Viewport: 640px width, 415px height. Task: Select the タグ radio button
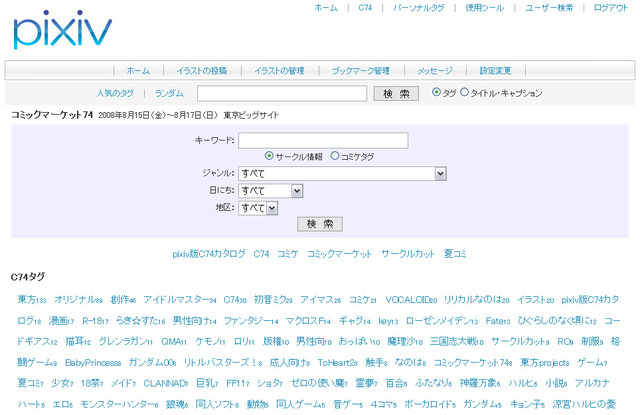tap(436, 92)
